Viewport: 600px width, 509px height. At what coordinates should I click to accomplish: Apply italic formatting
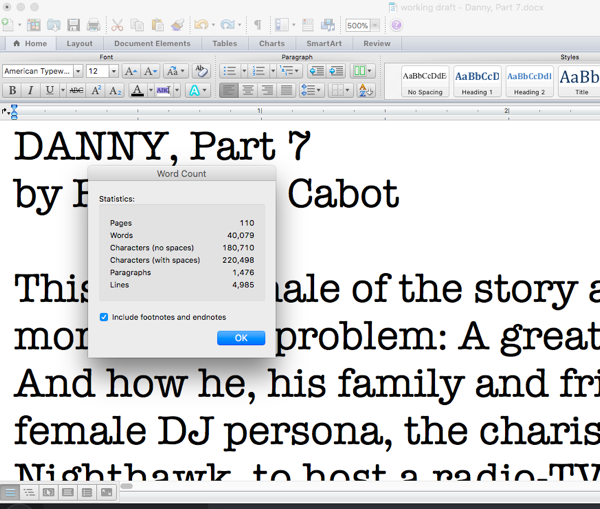click(x=30, y=90)
